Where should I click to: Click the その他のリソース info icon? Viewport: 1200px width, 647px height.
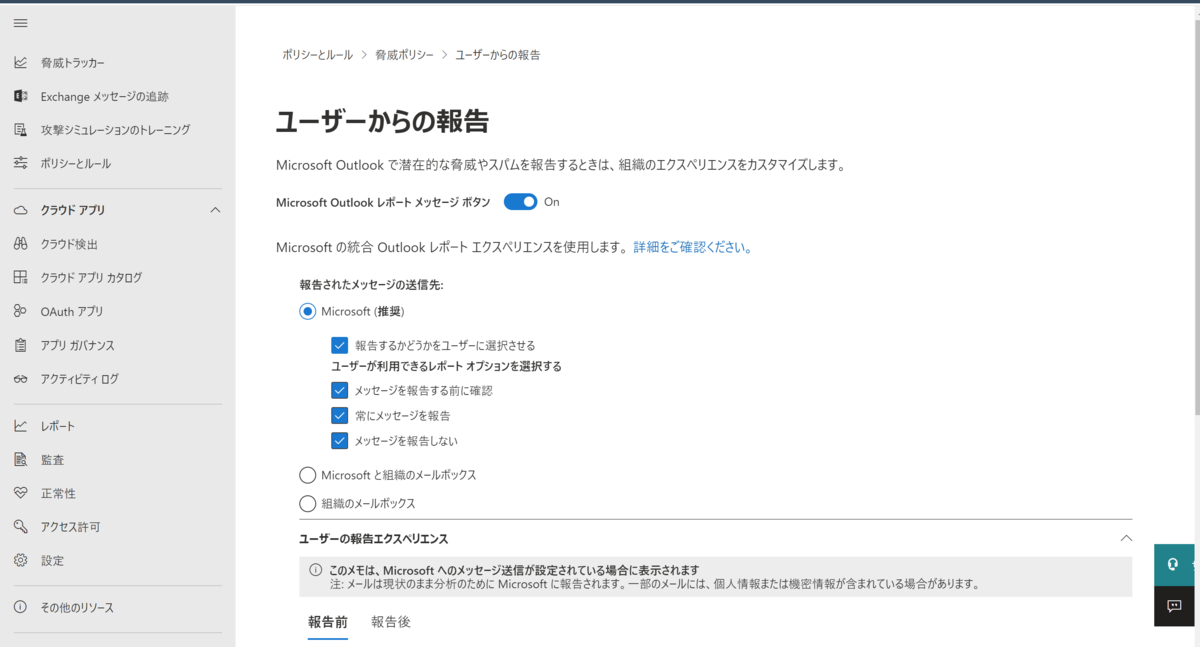(20, 607)
